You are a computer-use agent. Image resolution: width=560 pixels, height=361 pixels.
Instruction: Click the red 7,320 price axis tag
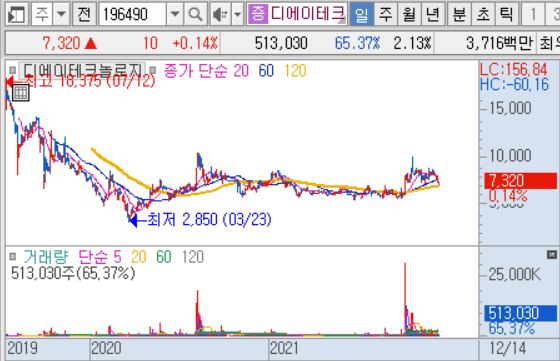tap(520, 181)
